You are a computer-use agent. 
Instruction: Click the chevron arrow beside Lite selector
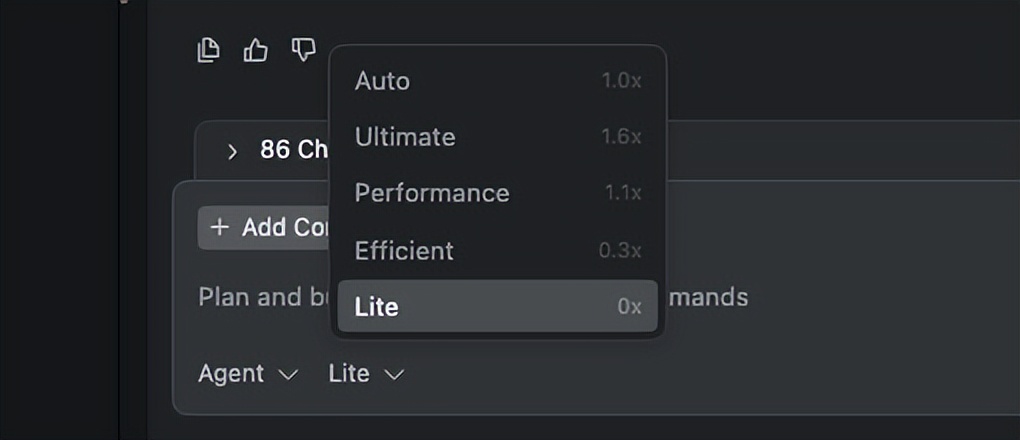coord(394,375)
